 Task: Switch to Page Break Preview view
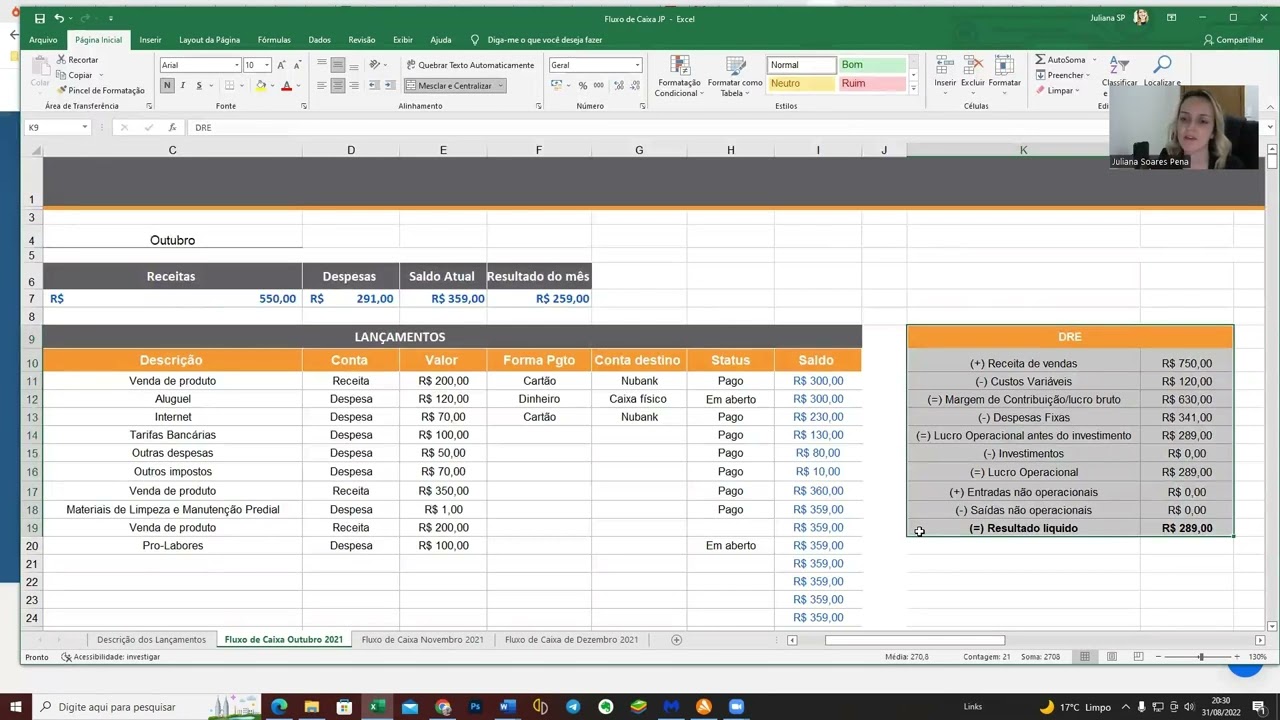point(1138,657)
